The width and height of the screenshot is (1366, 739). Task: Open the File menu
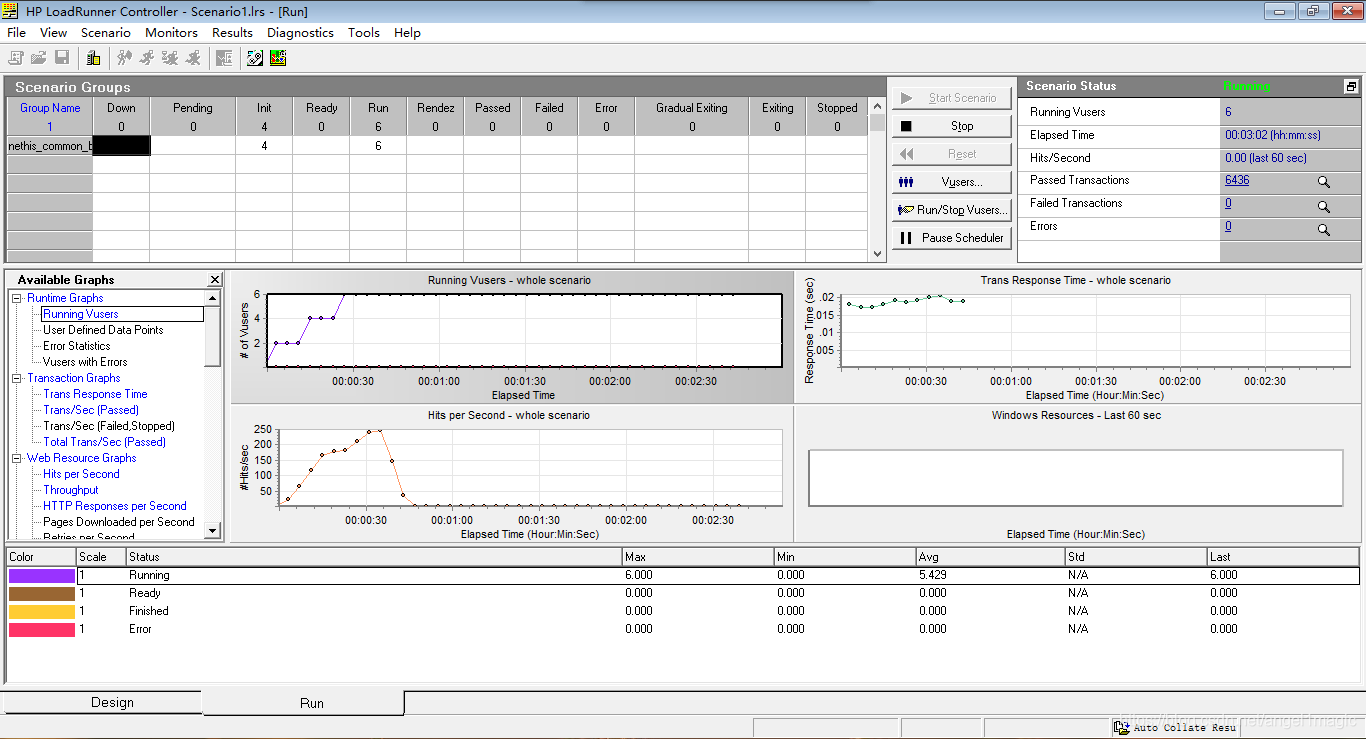pyautogui.click(x=16, y=32)
